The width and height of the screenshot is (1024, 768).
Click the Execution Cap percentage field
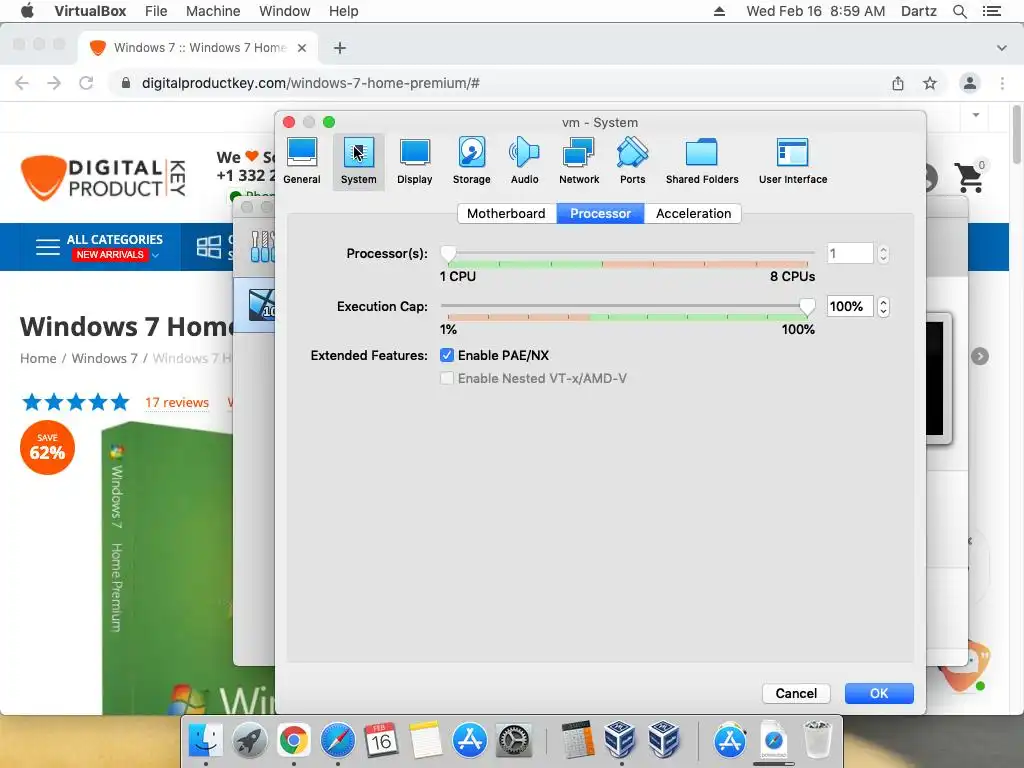pyautogui.click(x=850, y=306)
